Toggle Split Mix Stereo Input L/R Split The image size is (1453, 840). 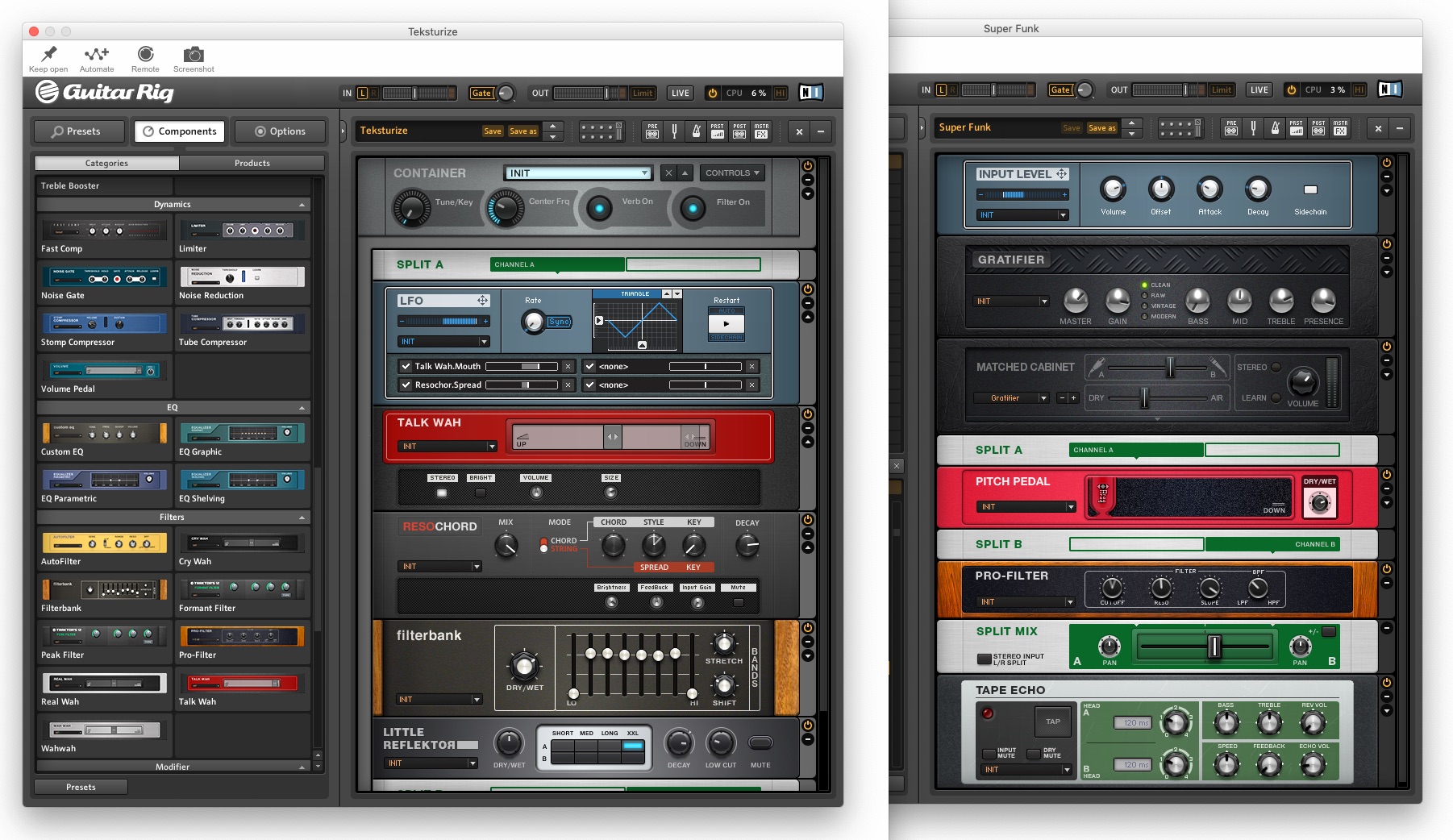(x=984, y=659)
